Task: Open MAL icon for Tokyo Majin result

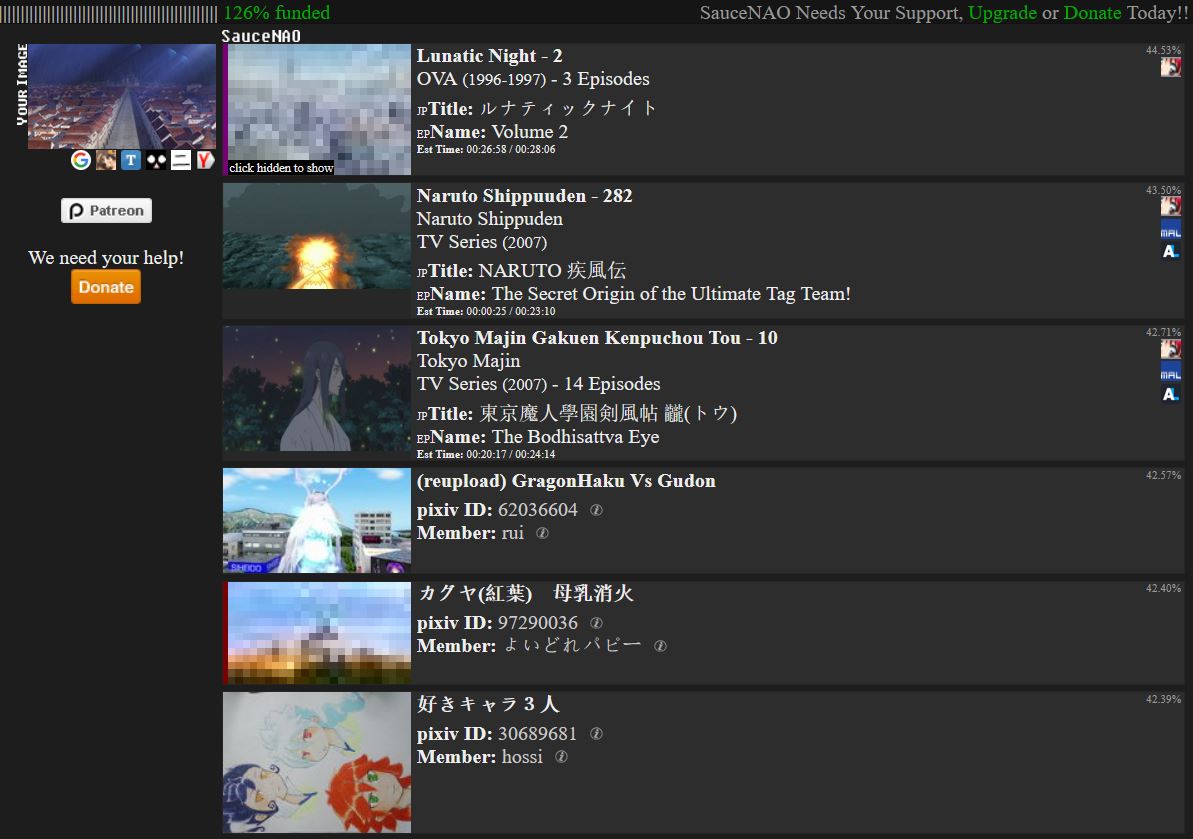Action: (x=1171, y=373)
